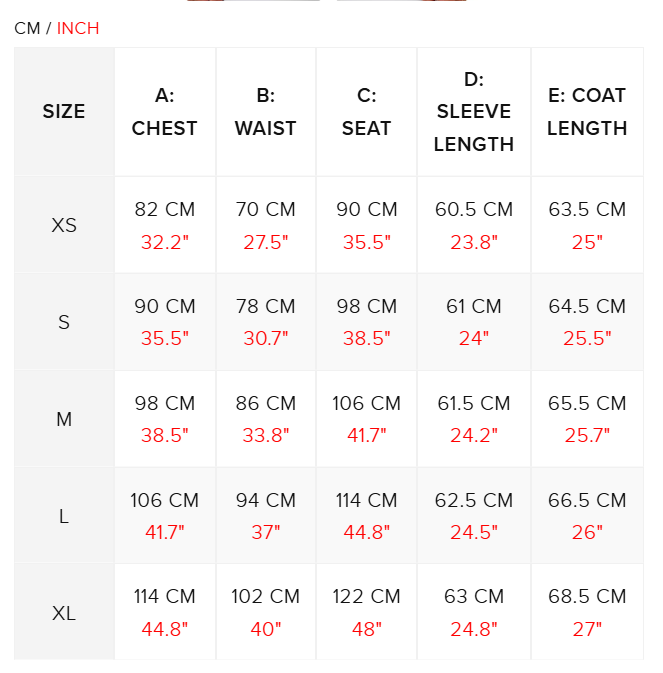This screenshot has height=673, width=663.
Task: Switch units to INCH
Action: [x=78, y=28]
